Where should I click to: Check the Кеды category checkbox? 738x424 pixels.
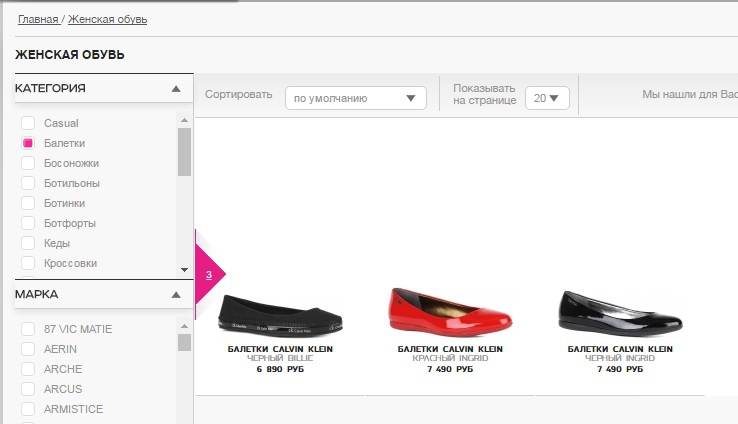click(28, 243)
